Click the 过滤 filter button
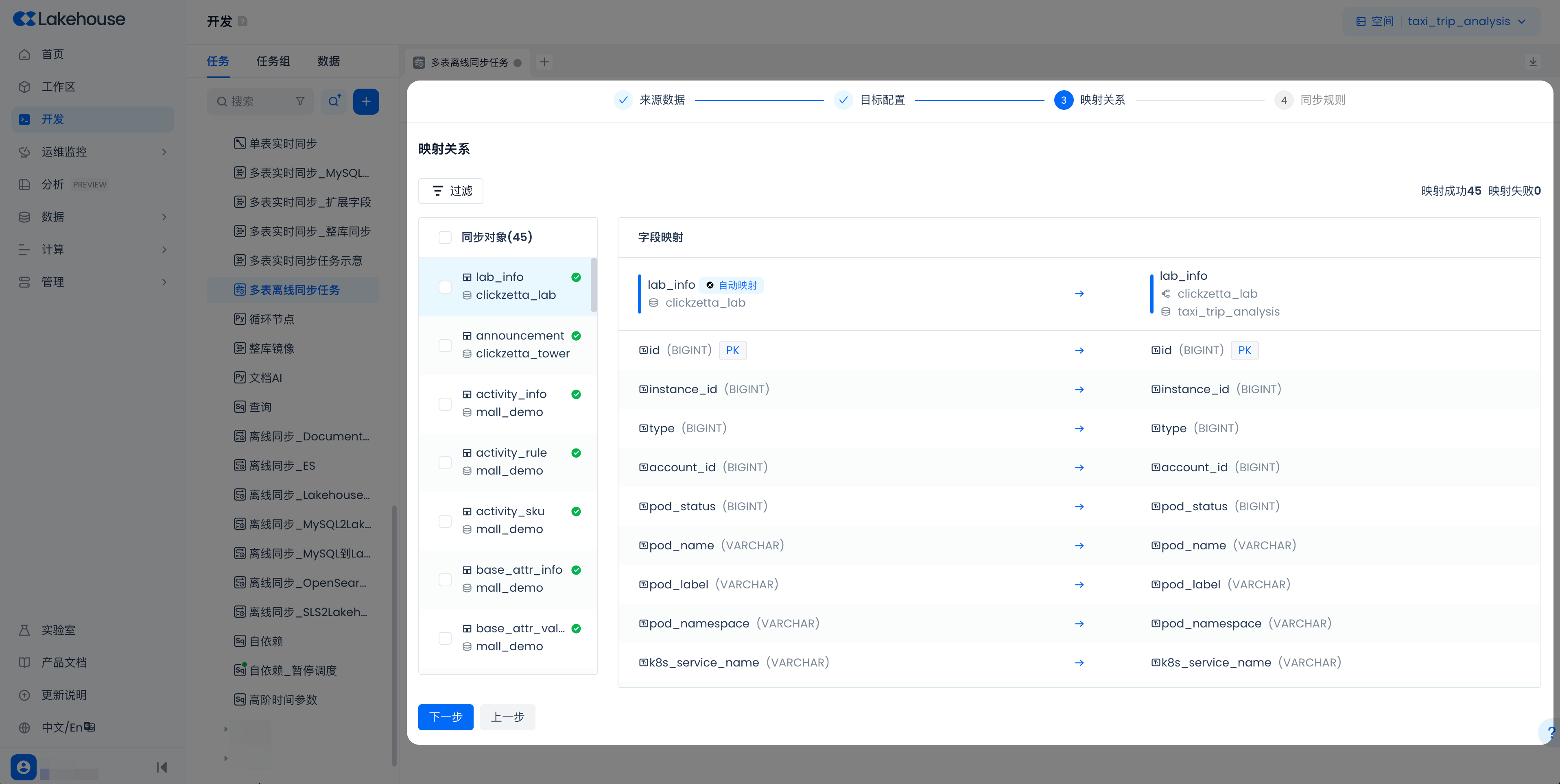The image size is (1560, 784). 450,191
